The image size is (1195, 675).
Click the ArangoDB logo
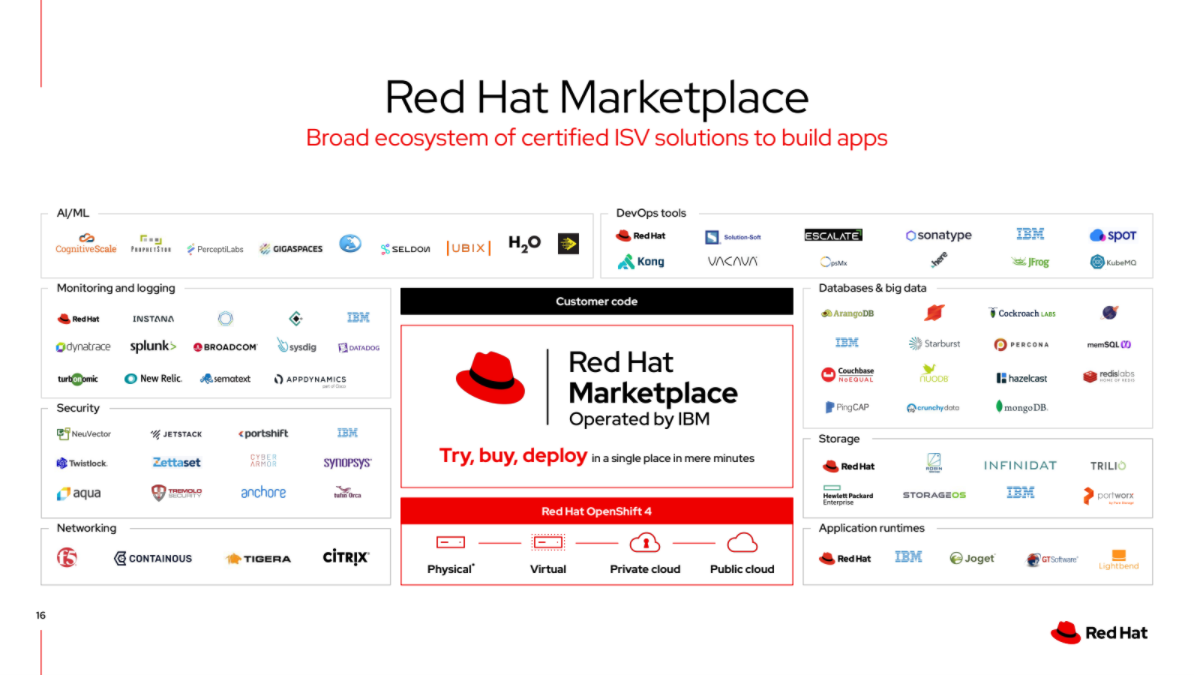[847, 313]
